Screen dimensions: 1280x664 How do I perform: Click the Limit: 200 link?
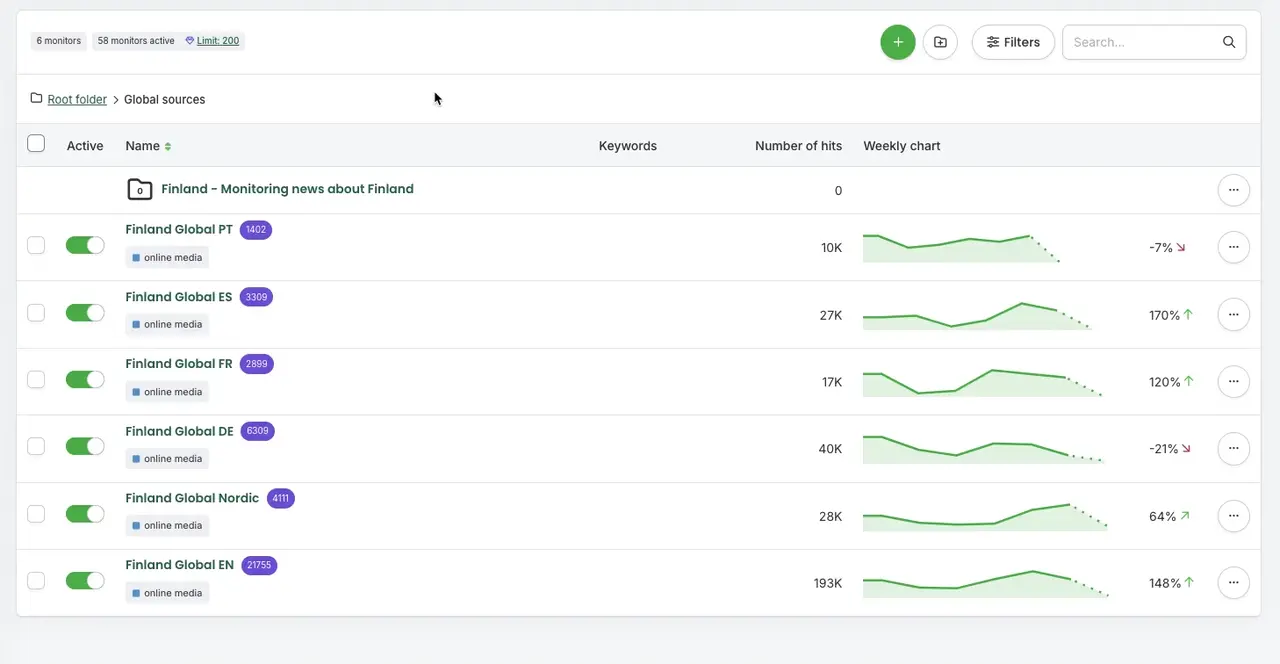click(x=217, y=41)
